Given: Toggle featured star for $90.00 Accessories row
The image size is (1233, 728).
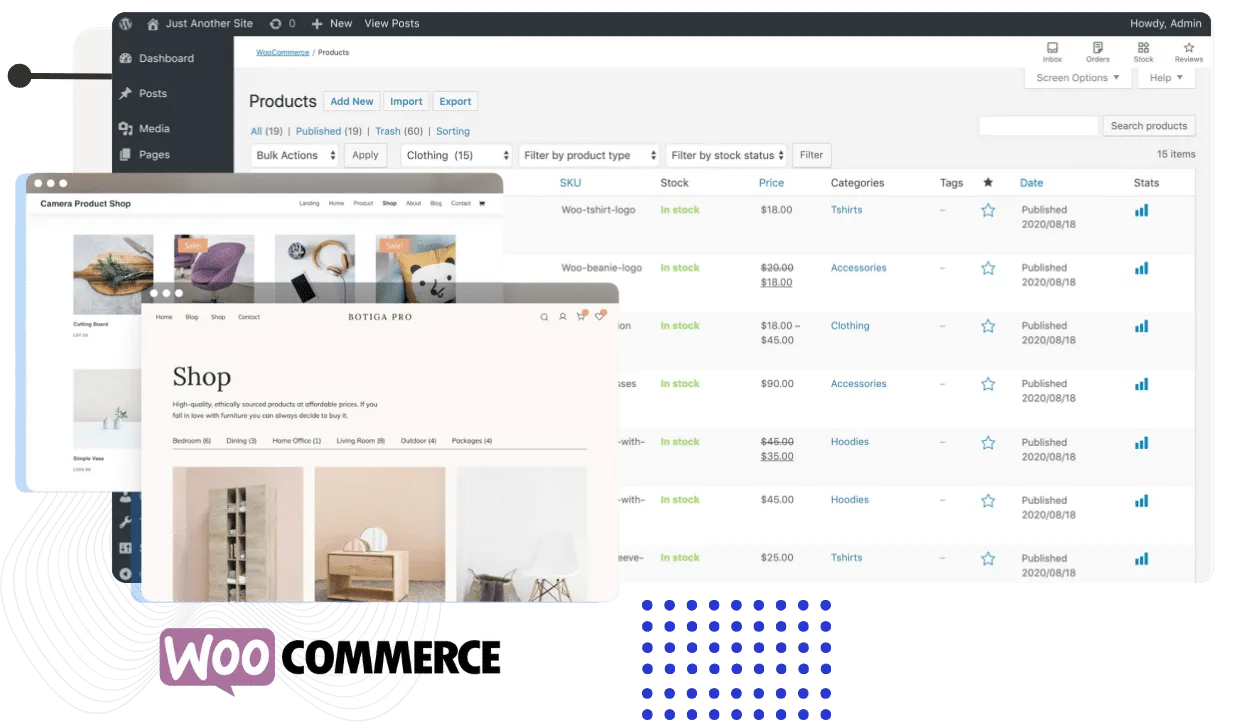Looking at the screenshot, I should [988, 384].
